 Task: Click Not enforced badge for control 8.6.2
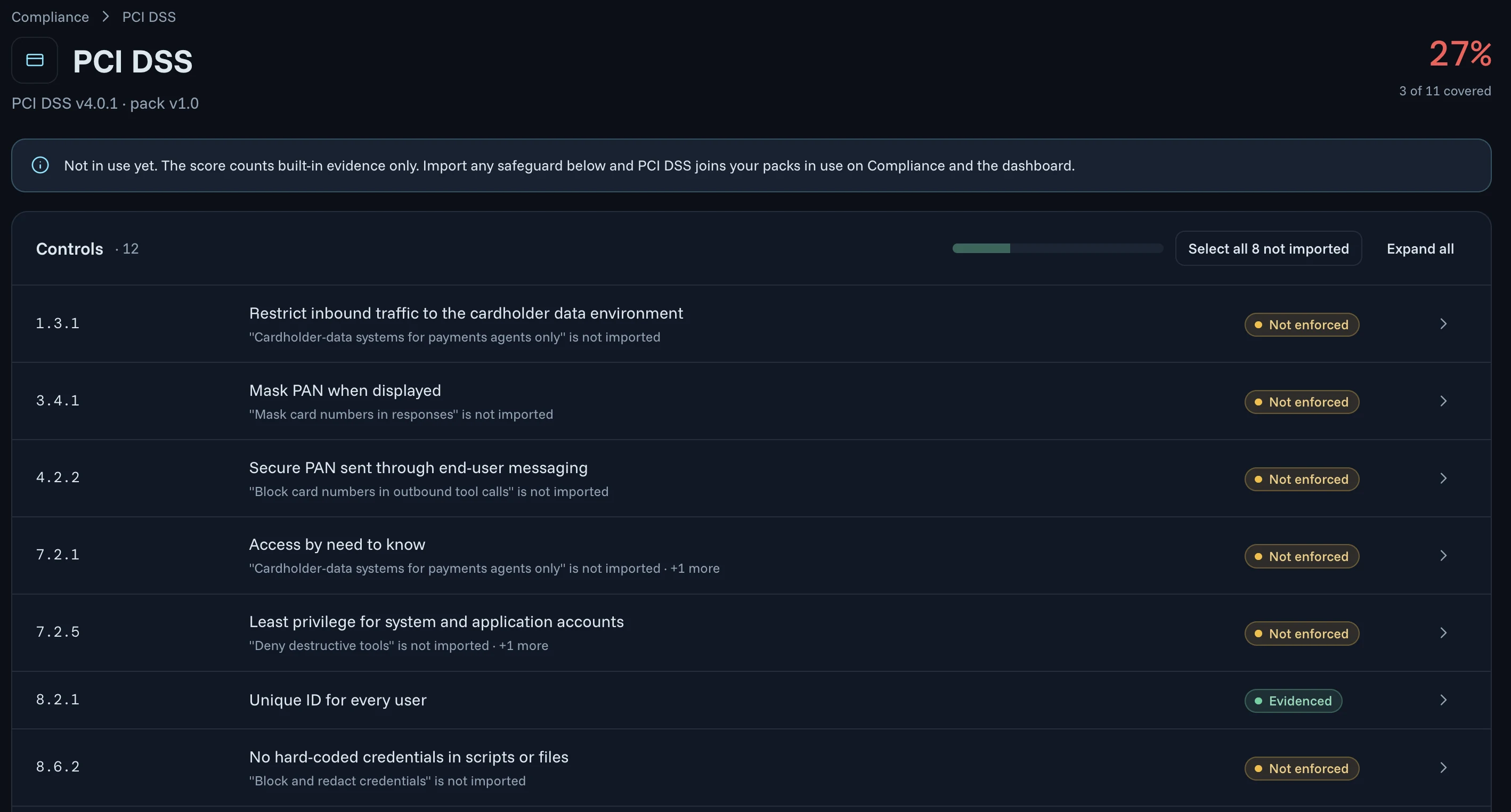coord(1302,769)
